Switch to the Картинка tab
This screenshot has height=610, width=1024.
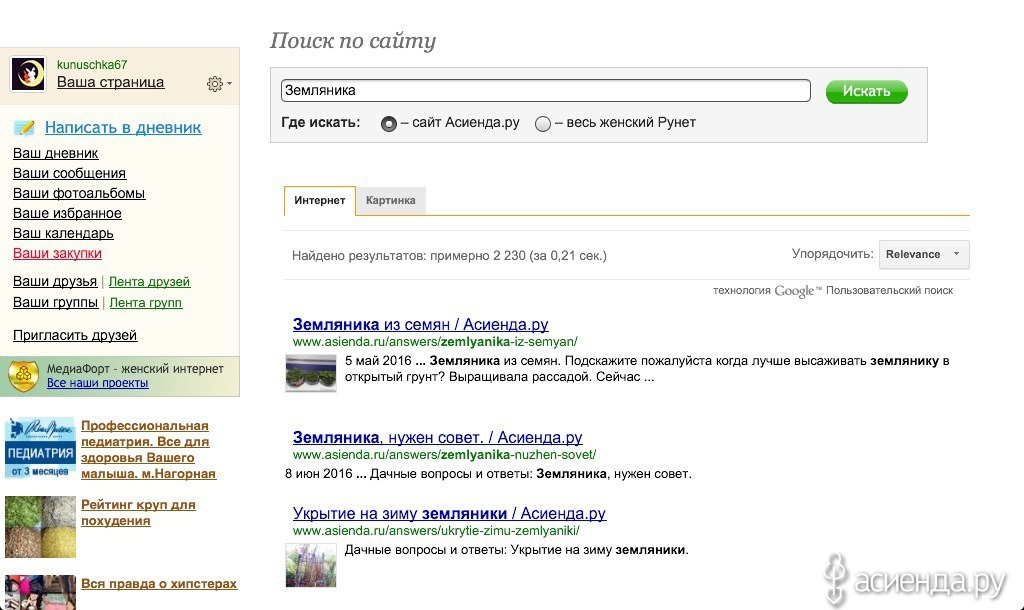391,201
